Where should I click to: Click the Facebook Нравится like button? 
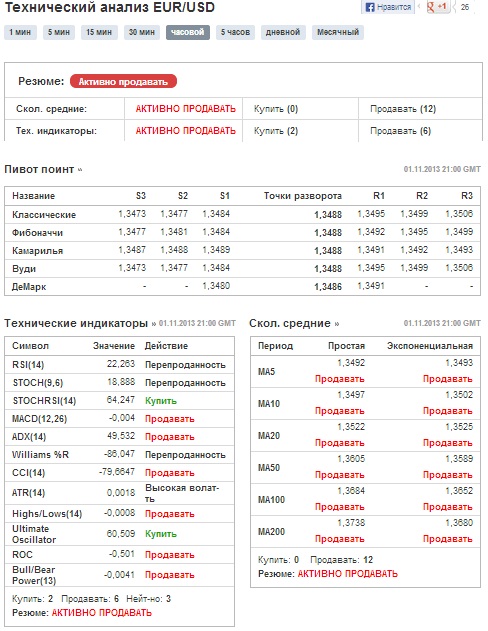[388, 7]
